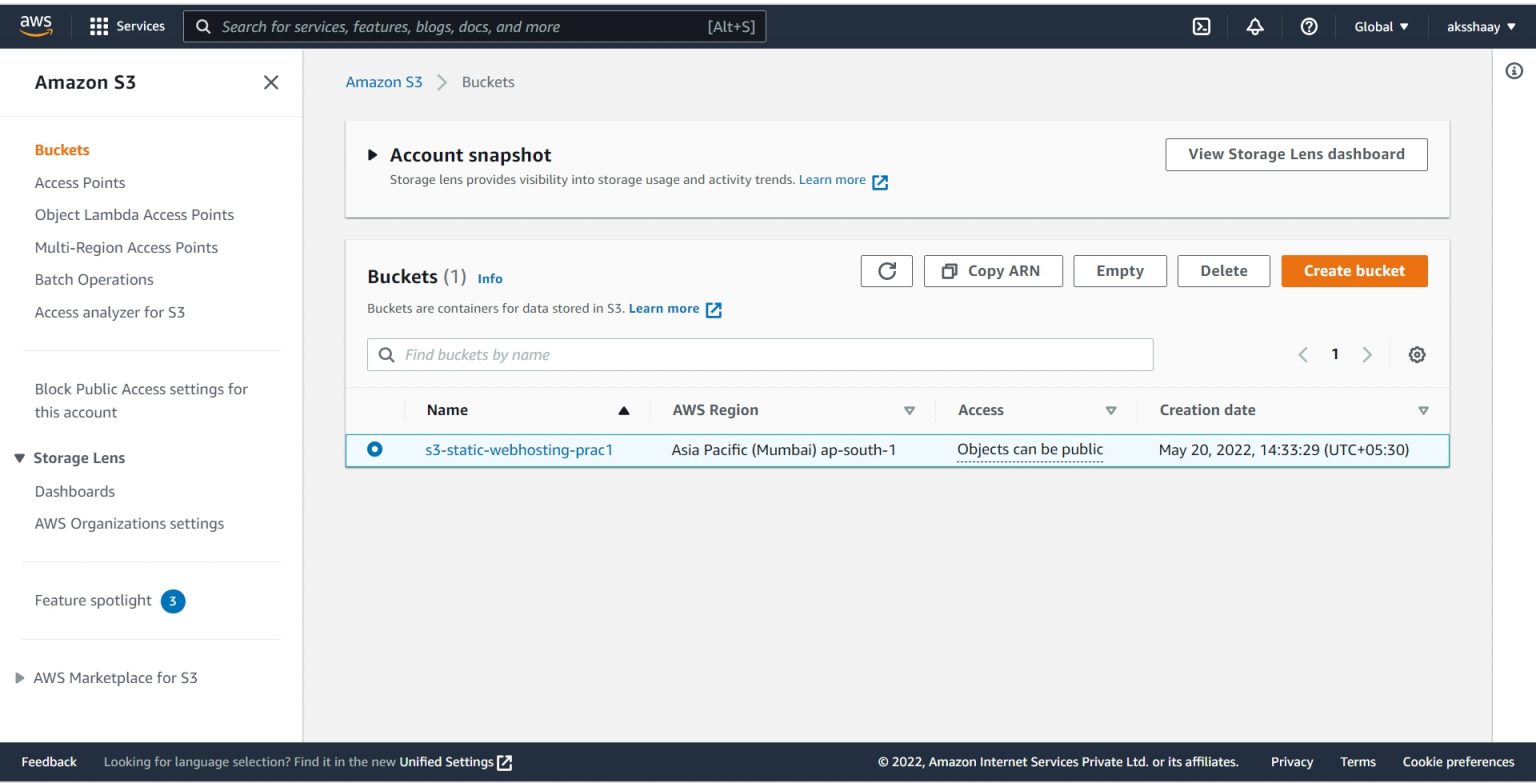Refresh the buckets list
Image resolution: width=1536 pixels, height=783 pixels.
click(x=886, y=270)
